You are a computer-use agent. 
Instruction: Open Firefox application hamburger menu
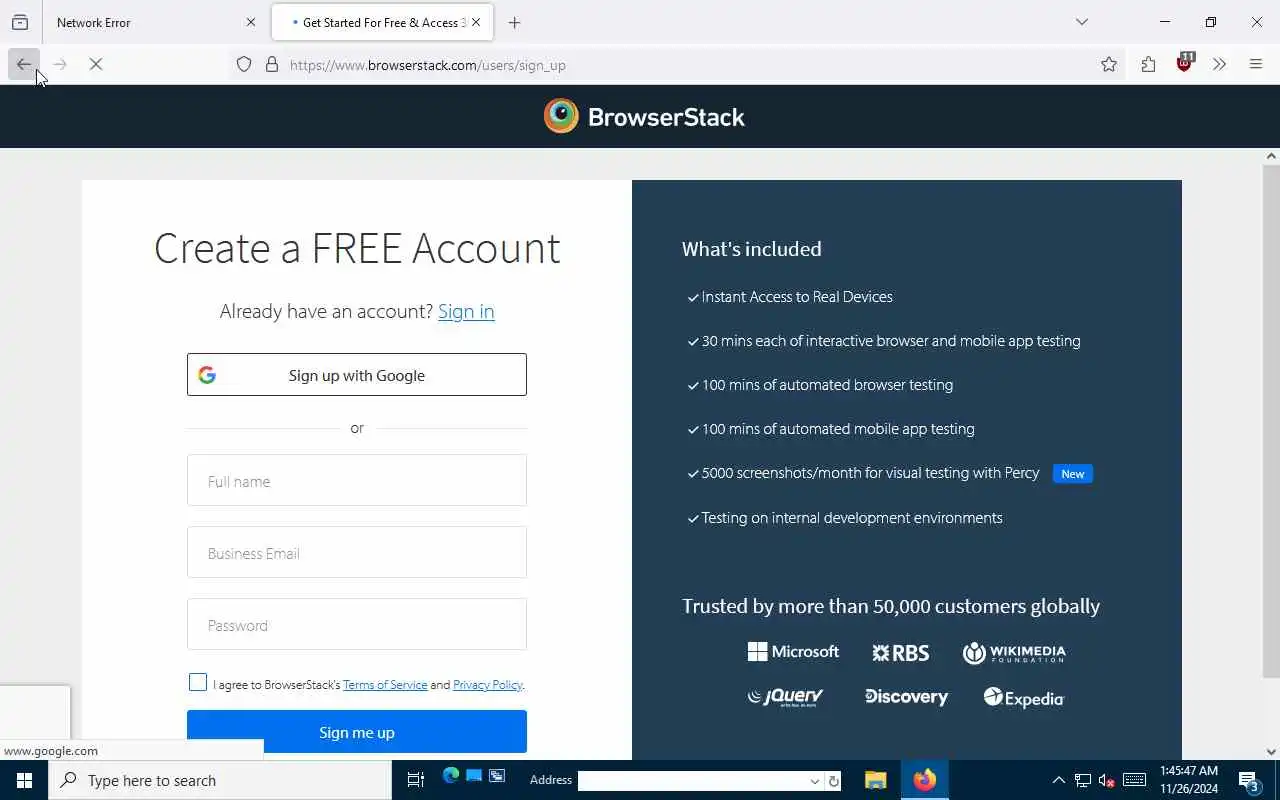1256,65
